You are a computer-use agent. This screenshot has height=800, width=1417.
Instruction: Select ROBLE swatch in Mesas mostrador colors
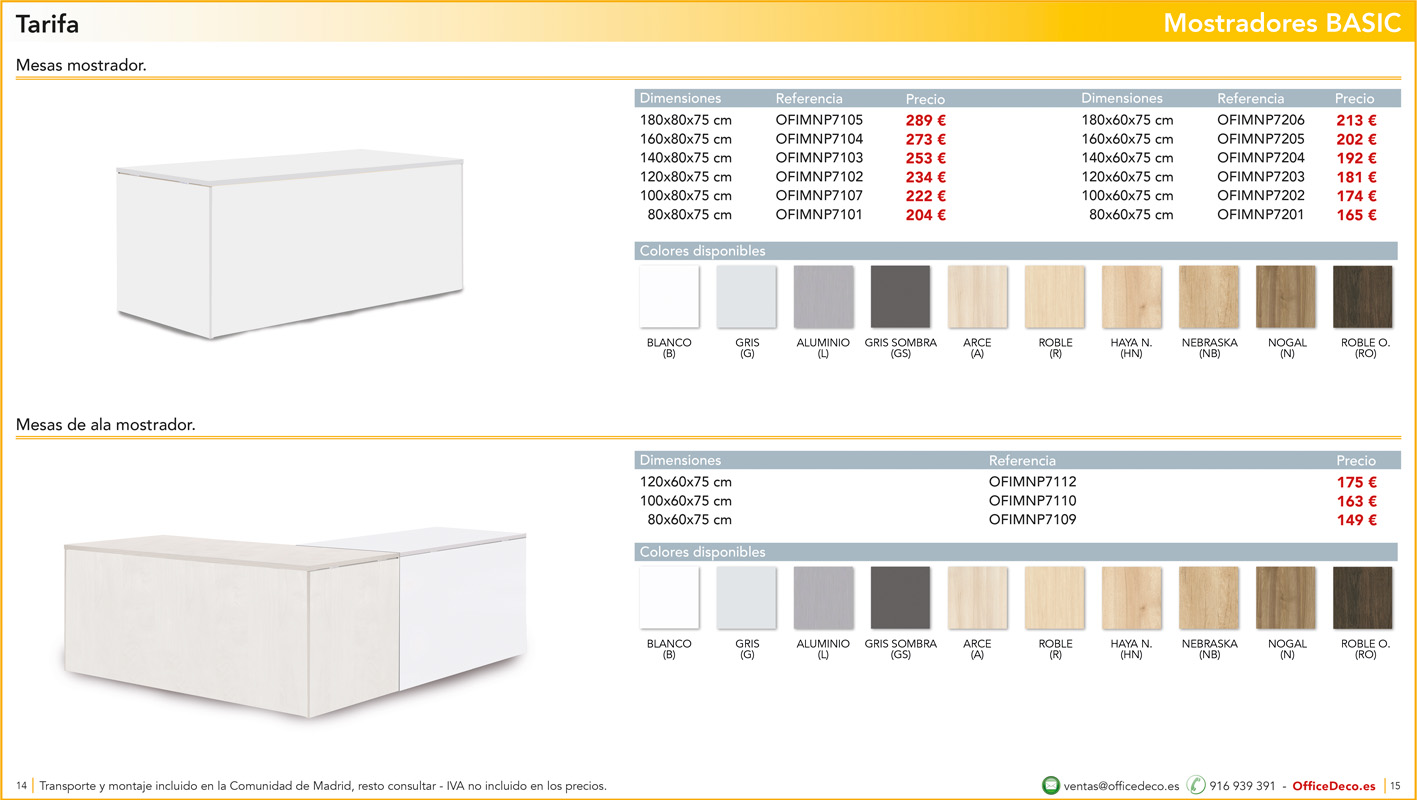tap(1055, 296)
